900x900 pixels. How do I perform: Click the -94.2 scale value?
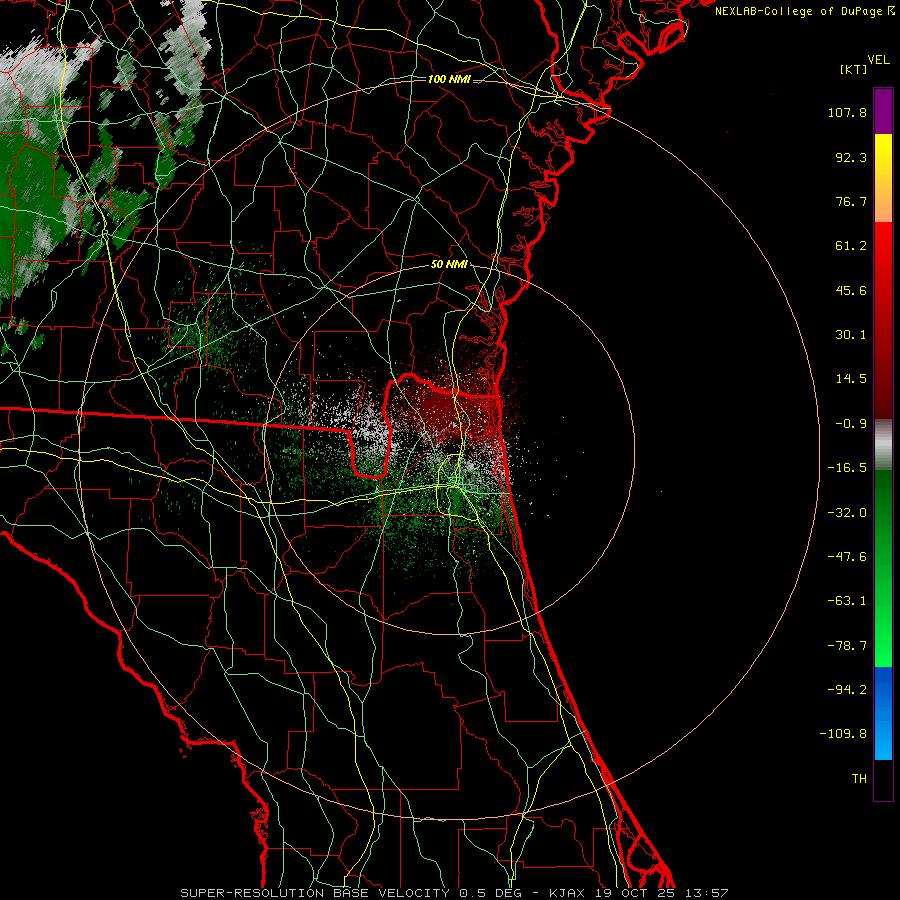tap(847, 690)
